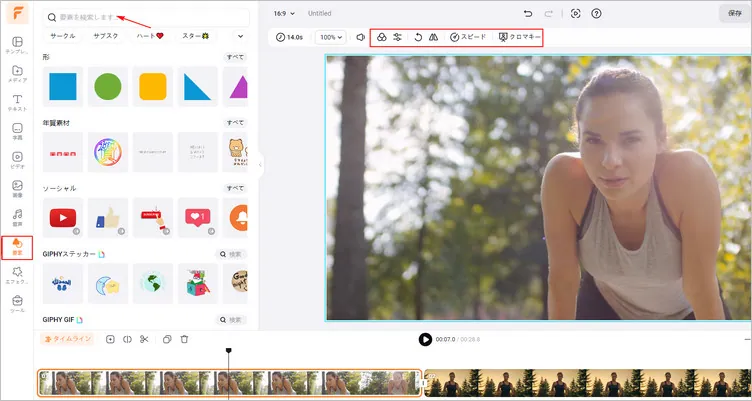Open the adjust sliders tool

(x=397, y=37)
